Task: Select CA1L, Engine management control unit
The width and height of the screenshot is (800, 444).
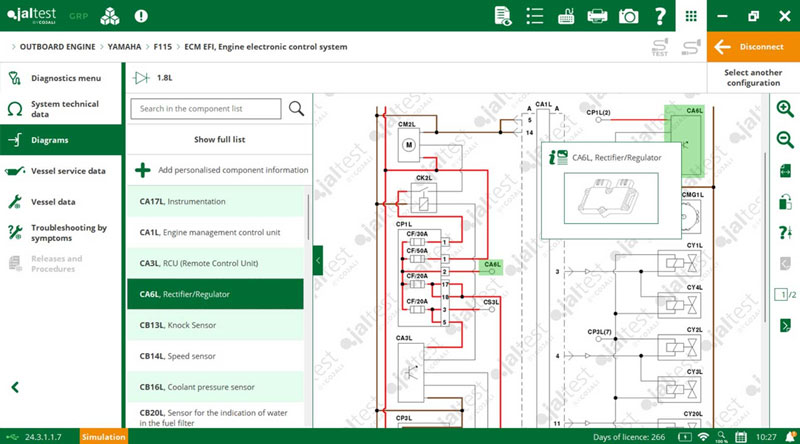Action: point(215,232)
